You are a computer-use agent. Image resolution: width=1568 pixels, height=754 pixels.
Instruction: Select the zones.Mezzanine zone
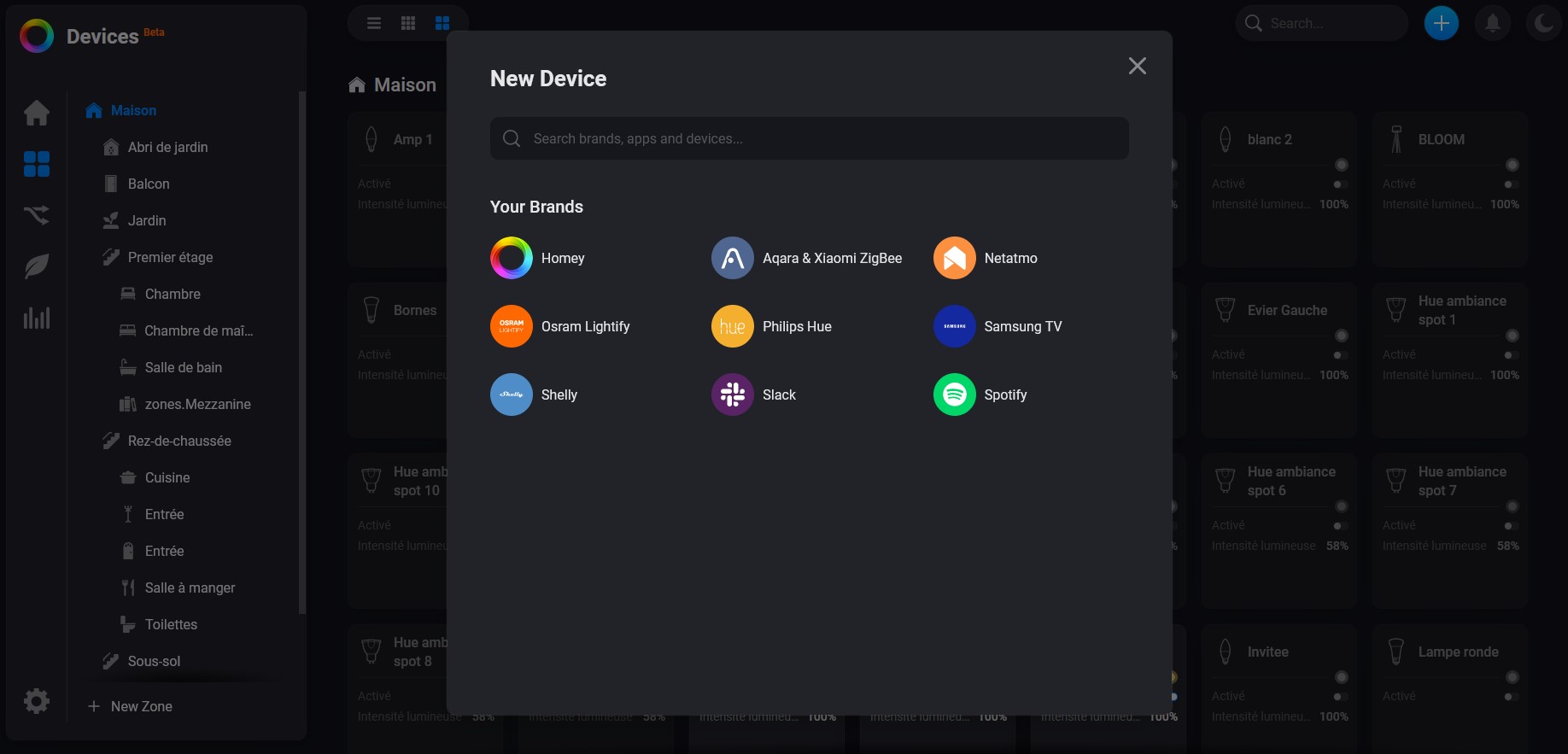click(x=197, y=404)
